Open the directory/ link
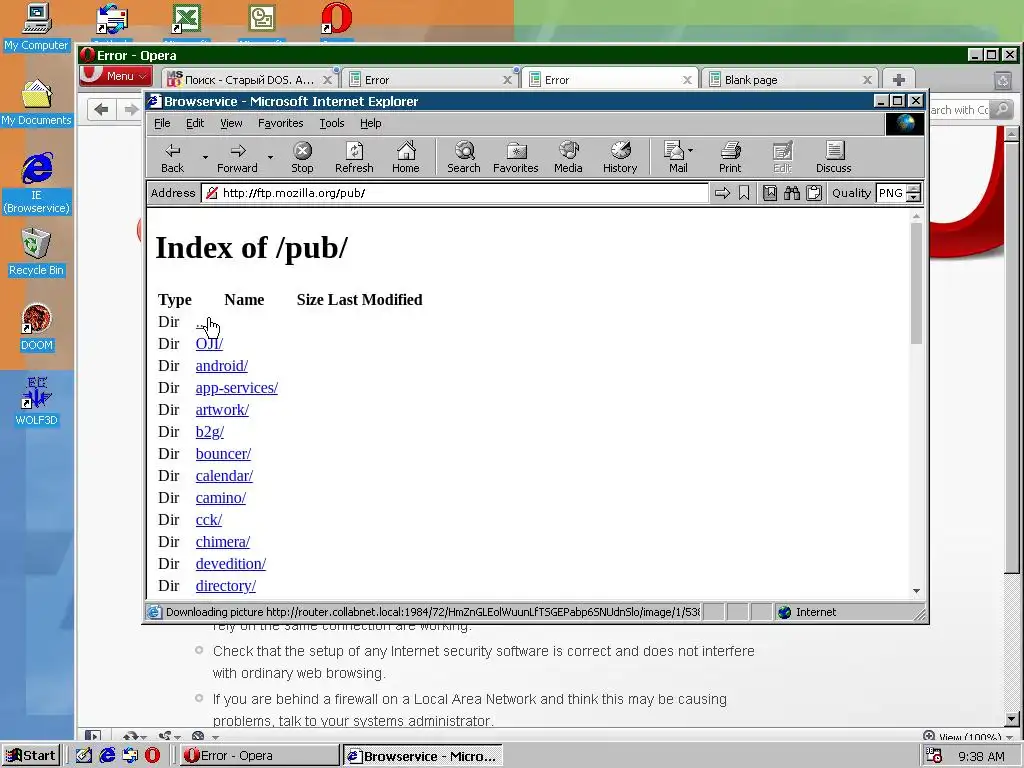This screenshot has width=1024, height=768. [x=226, y=586]
